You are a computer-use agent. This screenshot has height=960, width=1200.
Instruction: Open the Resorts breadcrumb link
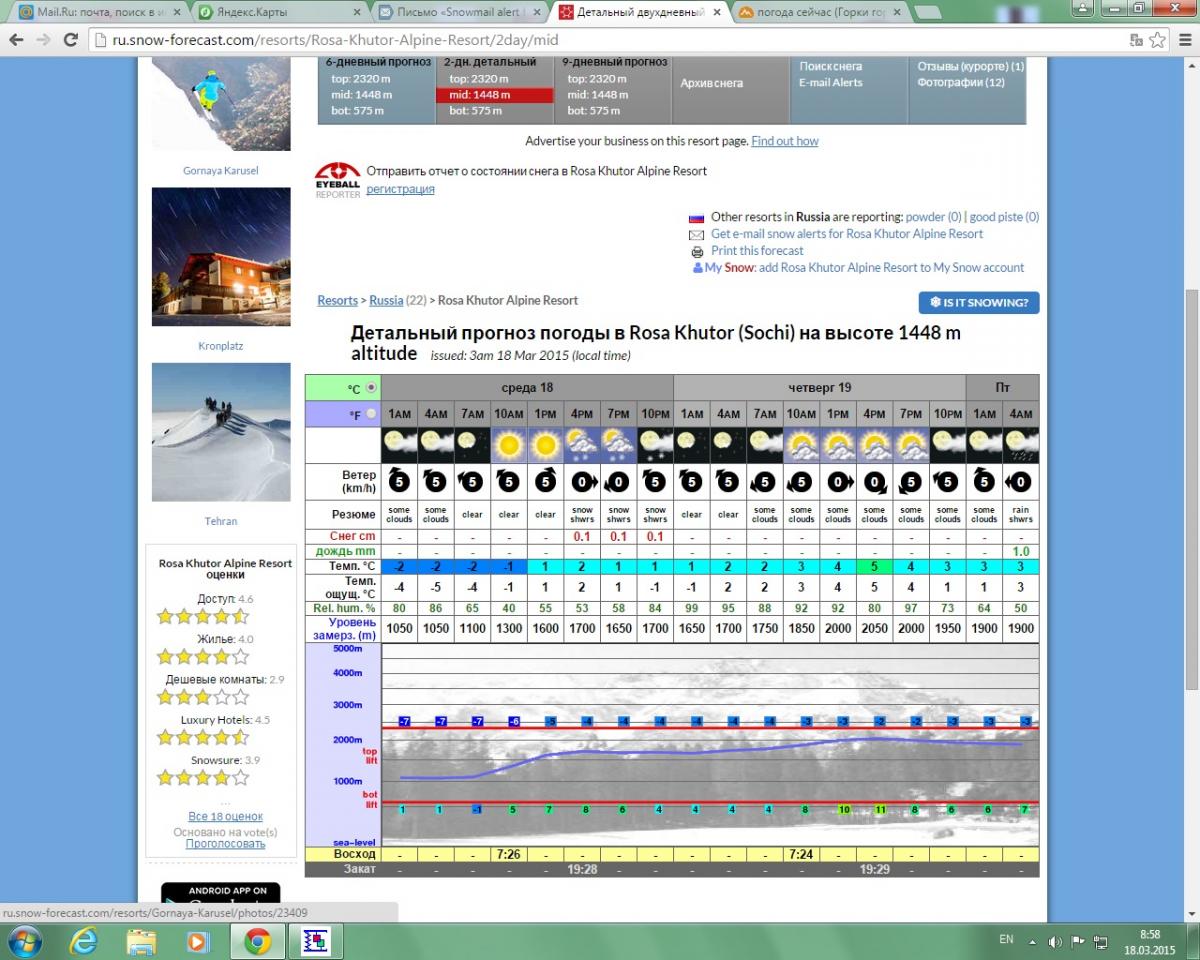click(338, 300)
